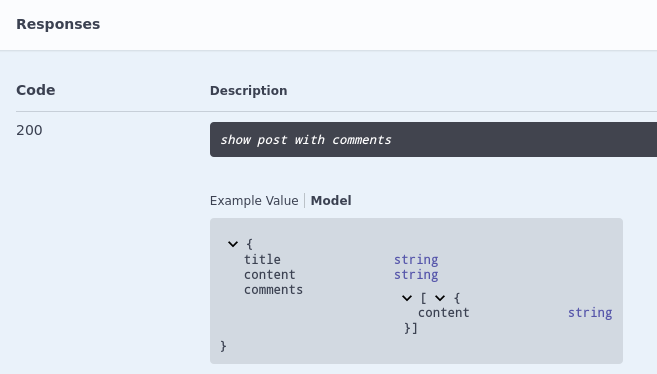Click the 'show post with comments' description
657x374 pixels.
(x=306, y=139)
